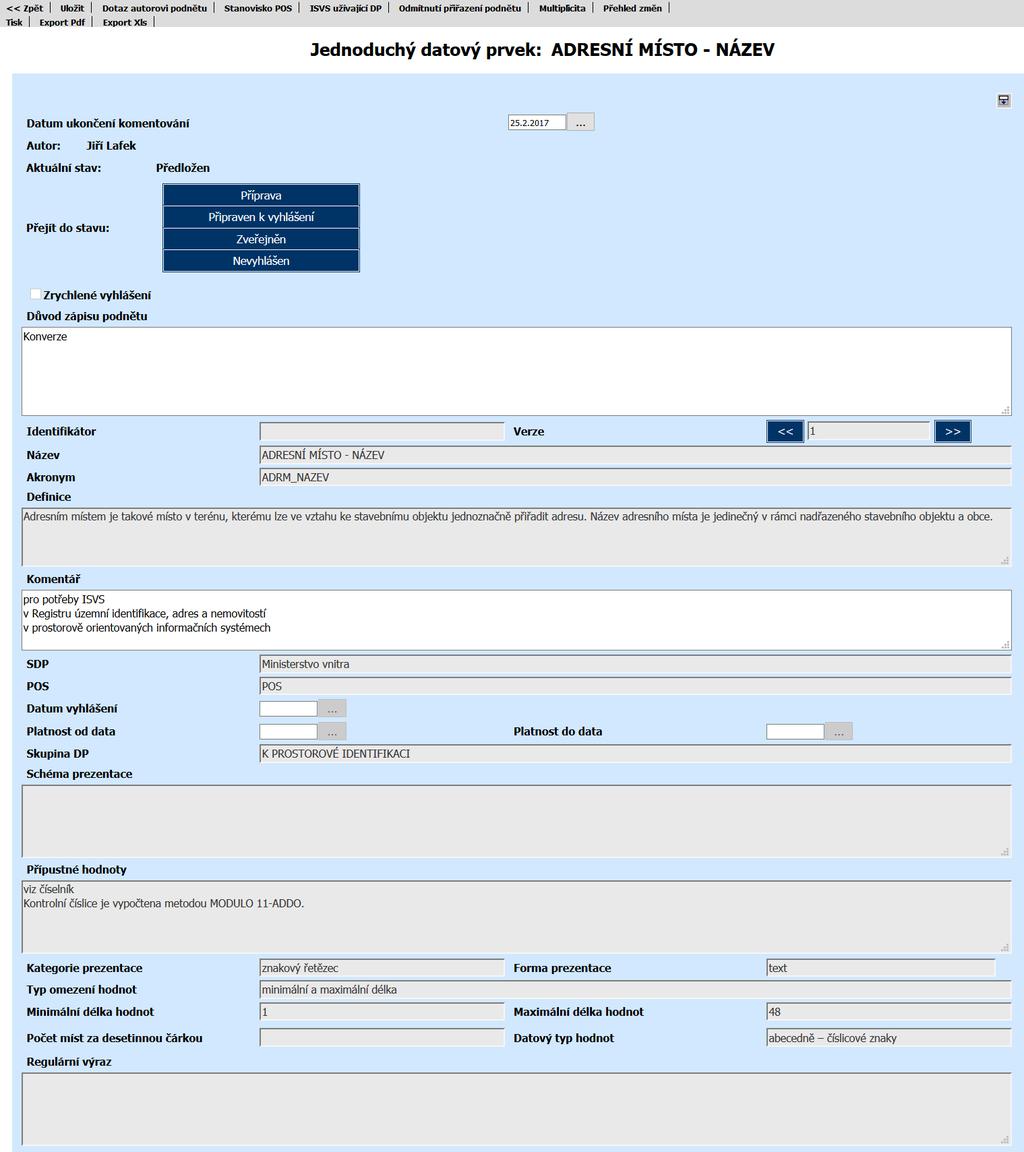Click the Maximální délka hodnot field

889,1012
